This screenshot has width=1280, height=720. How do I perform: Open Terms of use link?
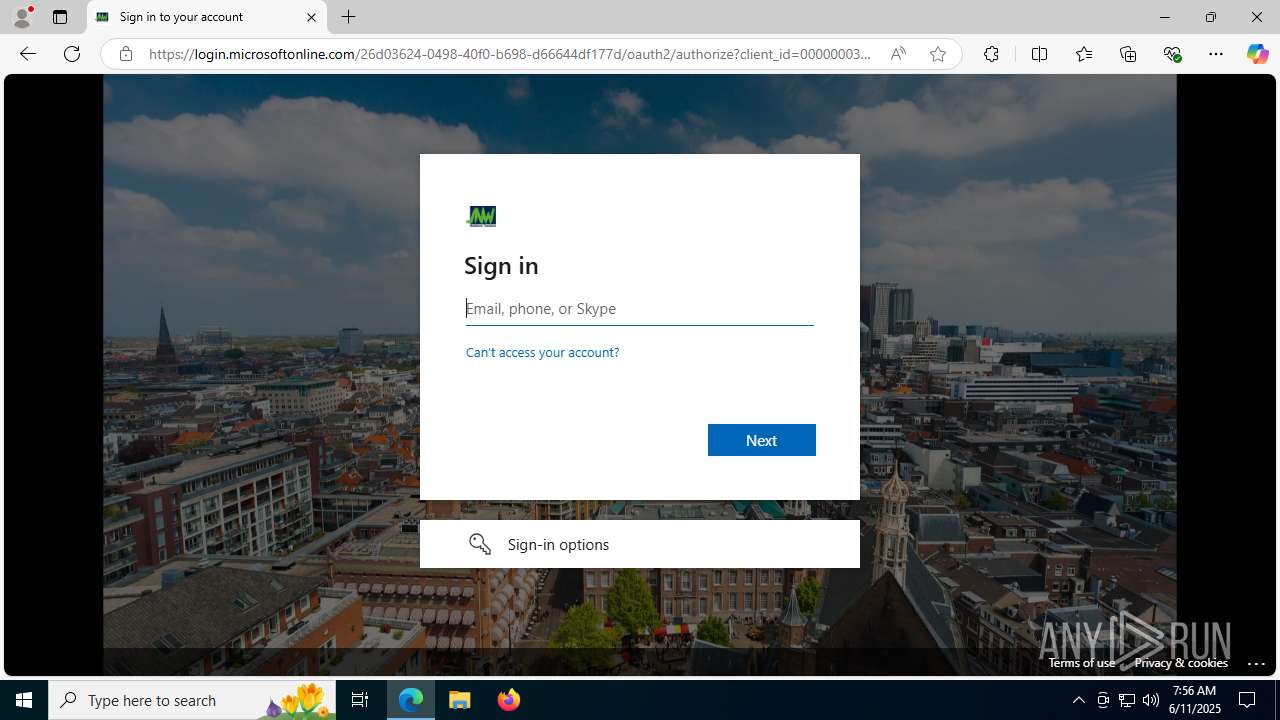[1081, 663]
